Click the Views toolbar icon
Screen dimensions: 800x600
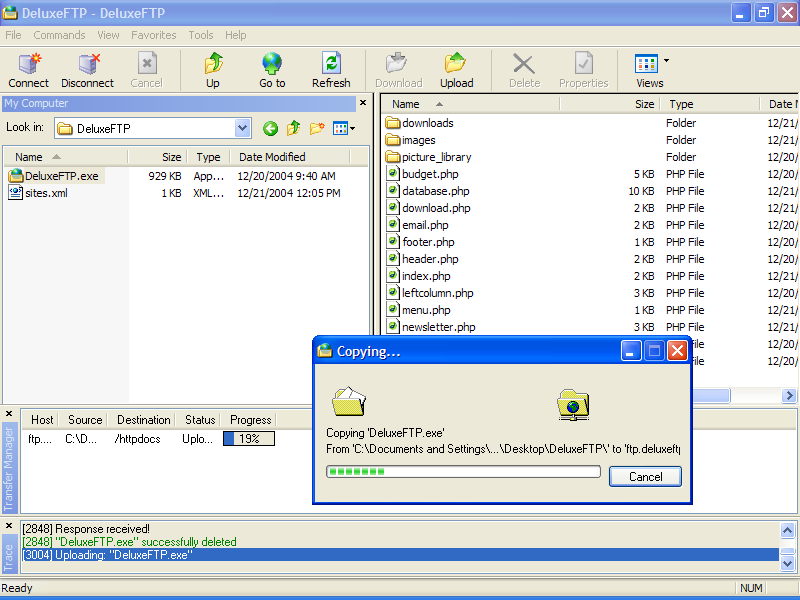[x=646, y=64]
